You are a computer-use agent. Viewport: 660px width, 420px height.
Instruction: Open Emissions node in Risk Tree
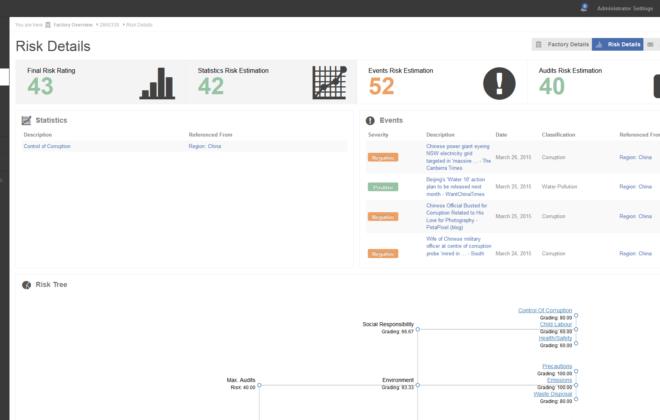click(559, 380)
